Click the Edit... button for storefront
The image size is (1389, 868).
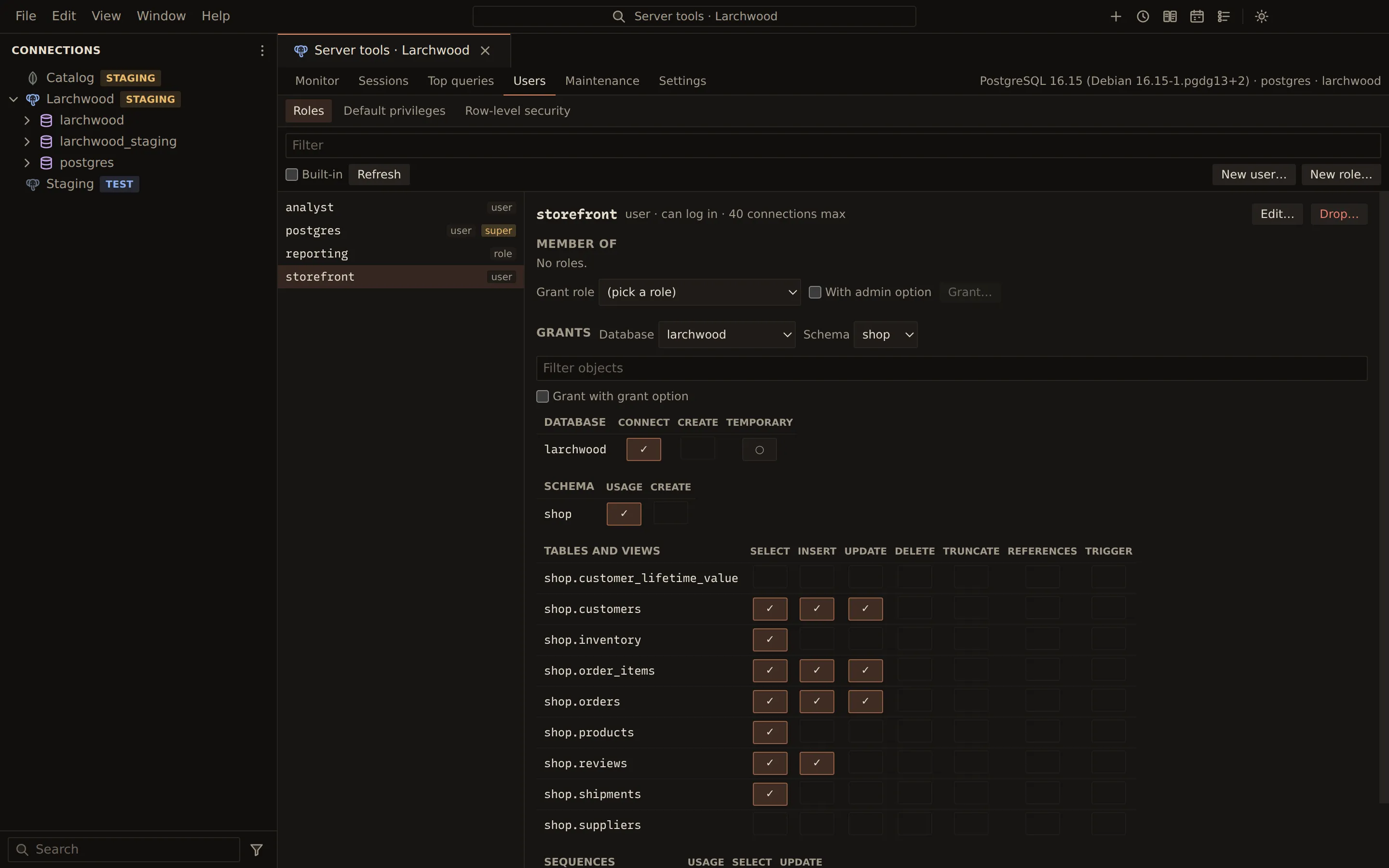pos(1277,214)
